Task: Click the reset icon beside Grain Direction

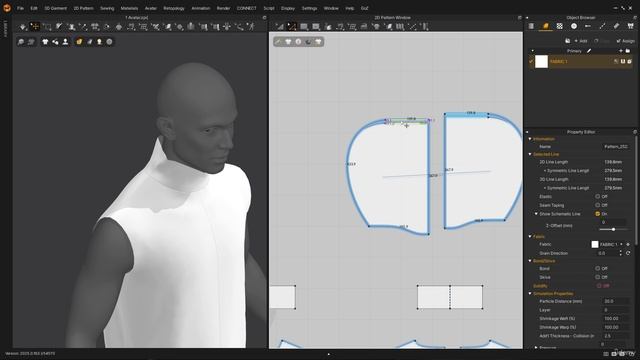Action: pyautogui.click(x=628, y=253)
